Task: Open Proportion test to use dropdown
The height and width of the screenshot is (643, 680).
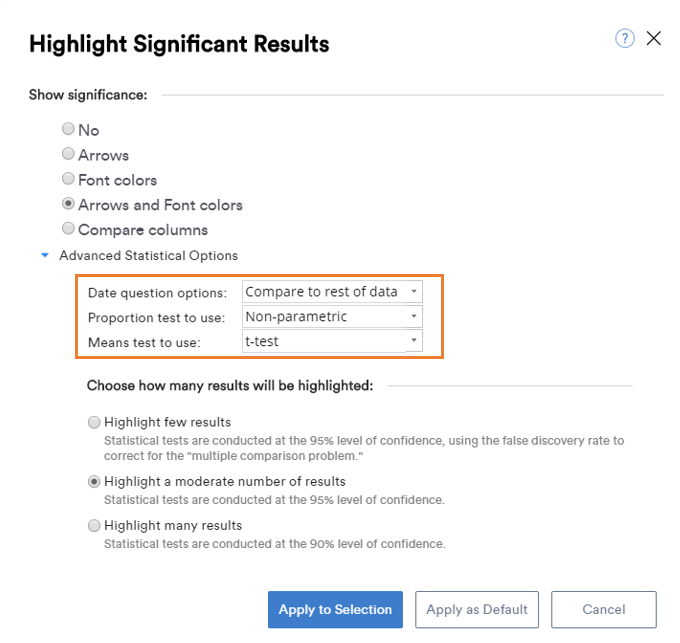Action: pyautogui.click(x=332, y=317)
